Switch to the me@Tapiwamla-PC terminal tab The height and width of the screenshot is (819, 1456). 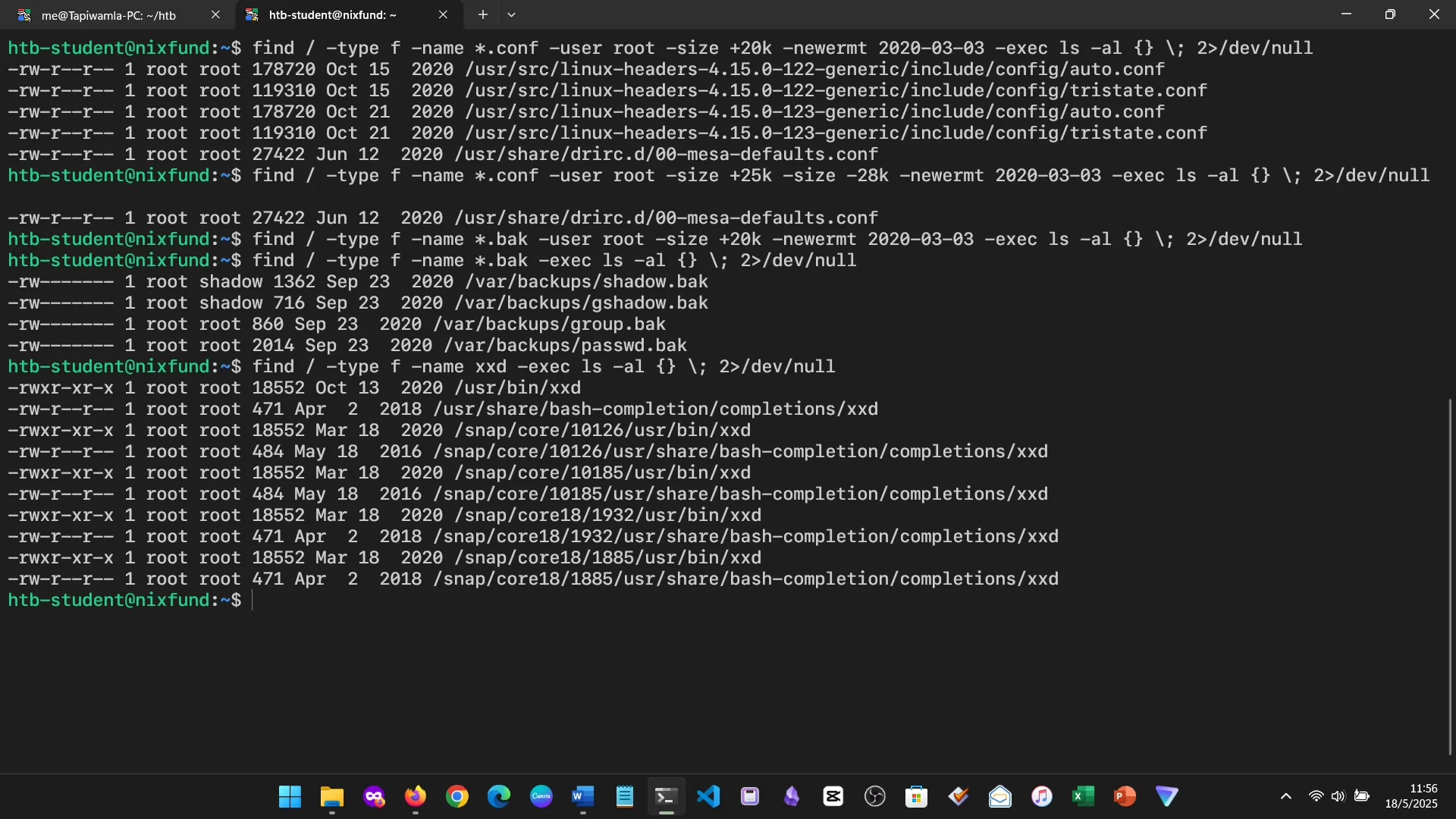[x=108, y=15]
